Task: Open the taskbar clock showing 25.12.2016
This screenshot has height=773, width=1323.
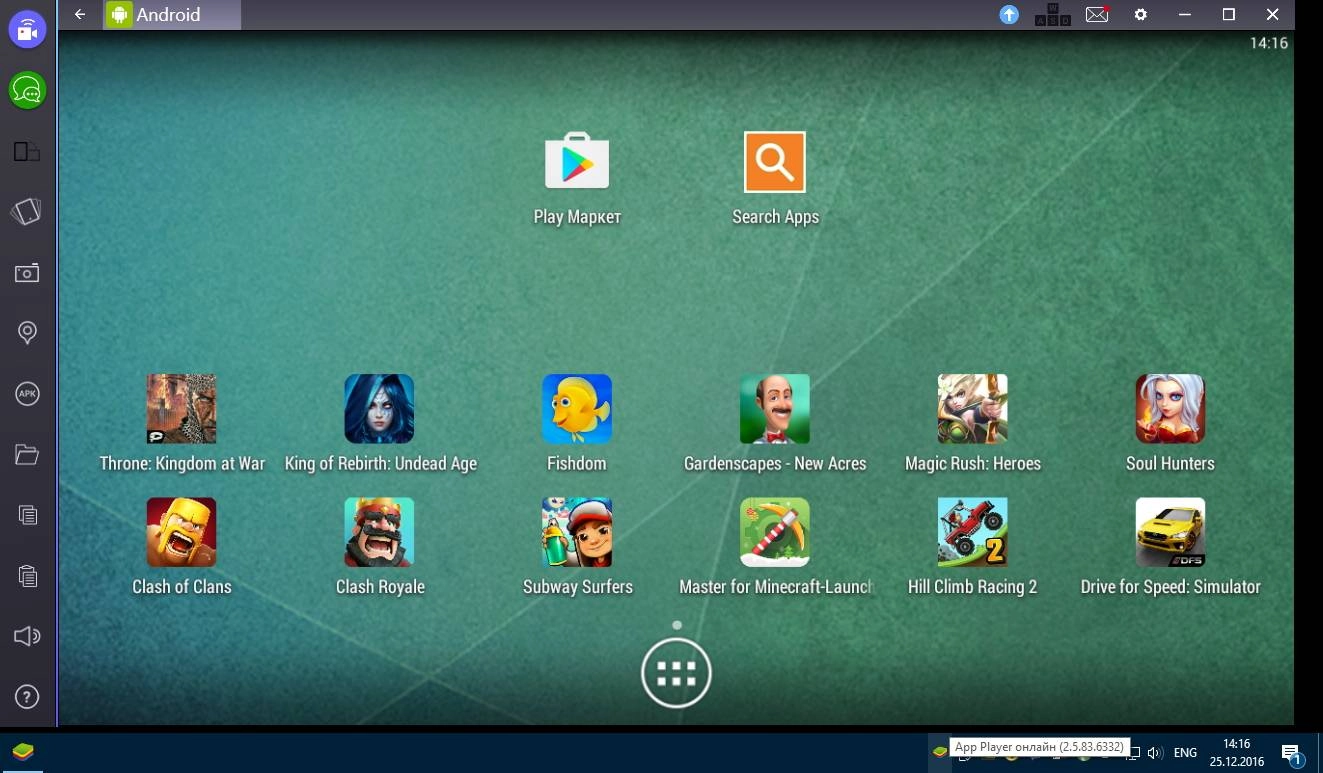Action: point(1237,752)
